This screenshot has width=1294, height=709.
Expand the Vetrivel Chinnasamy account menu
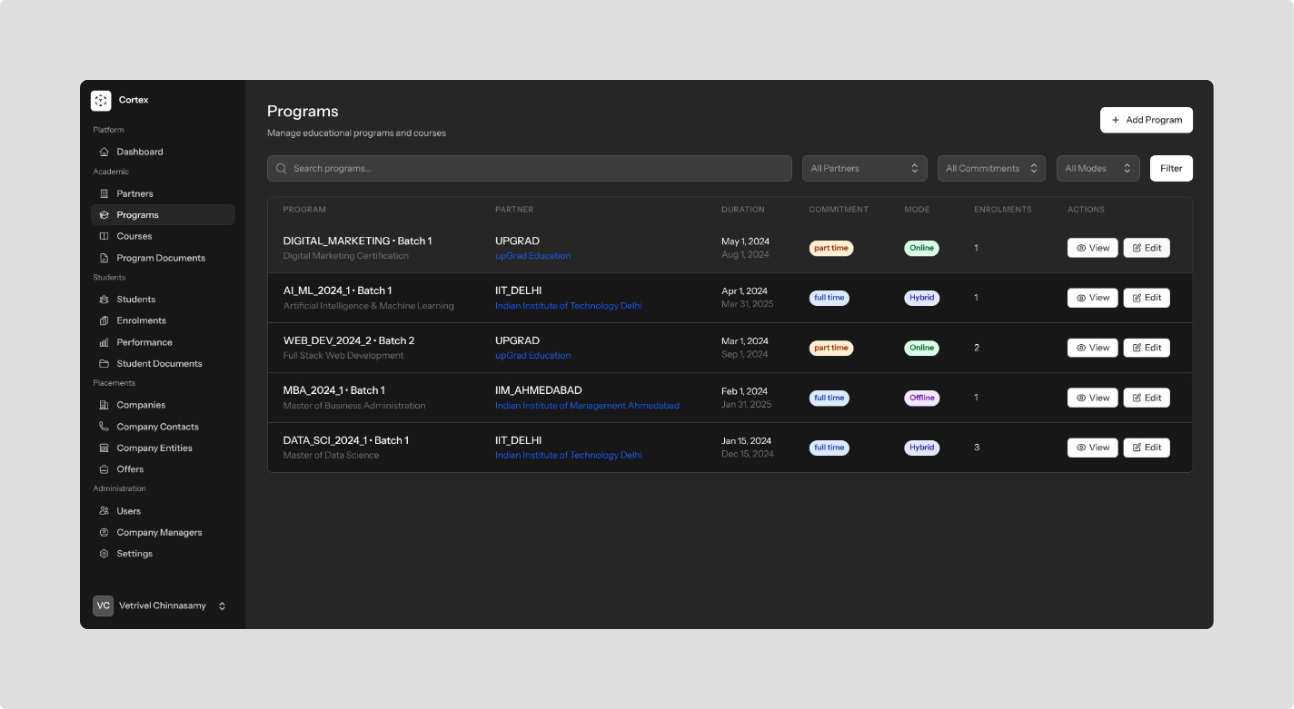[x=163, y=606]
